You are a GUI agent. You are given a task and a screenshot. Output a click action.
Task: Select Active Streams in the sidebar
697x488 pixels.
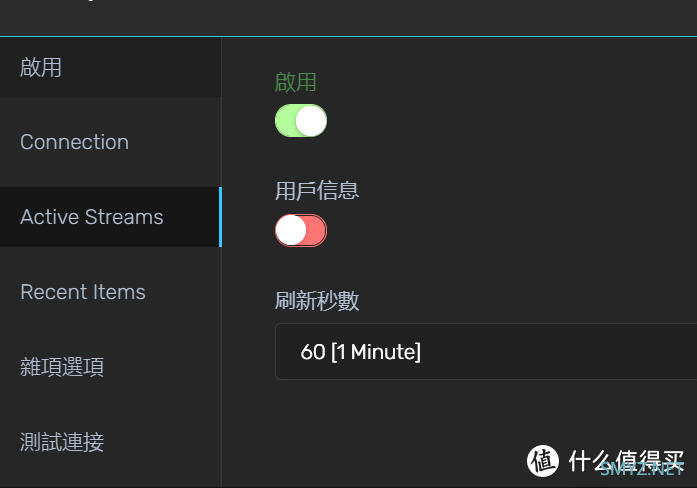click(x=110, y=217)
